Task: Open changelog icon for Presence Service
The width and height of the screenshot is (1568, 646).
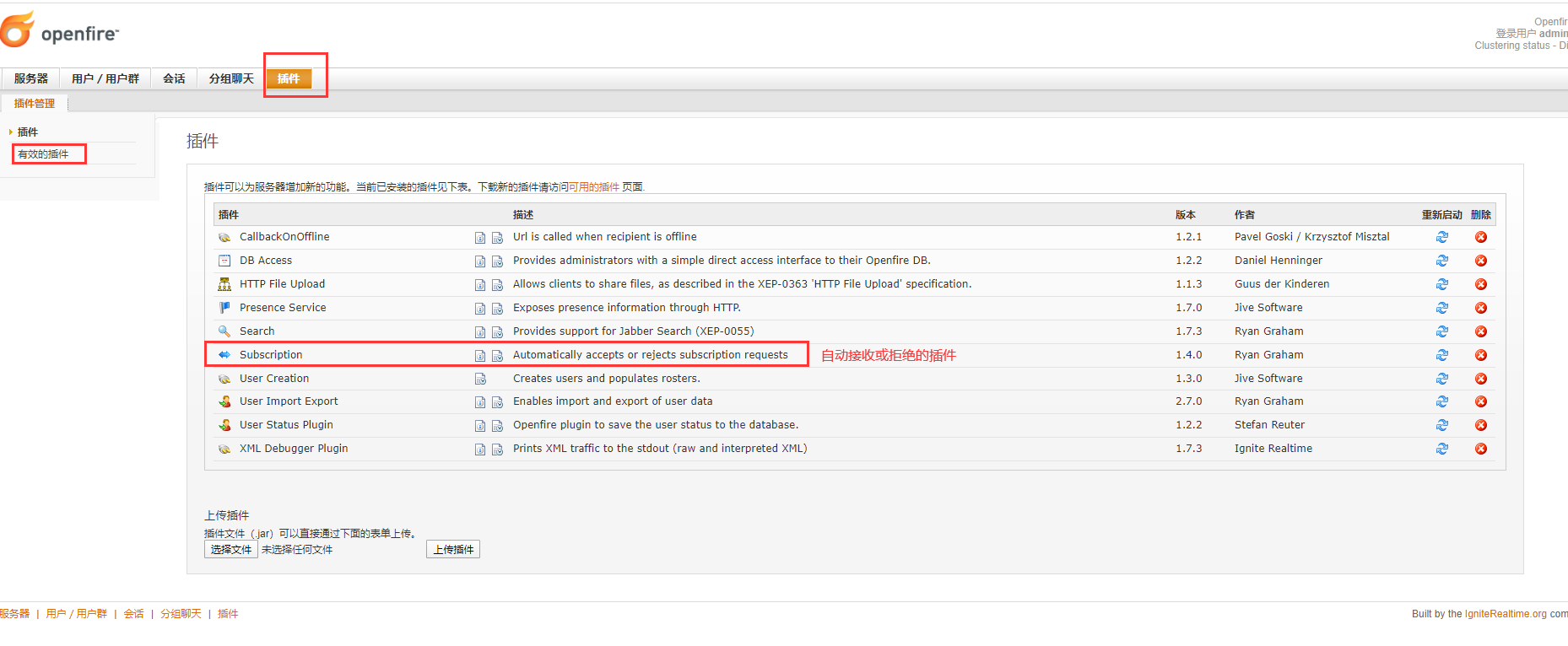Action: coord(497,309)
